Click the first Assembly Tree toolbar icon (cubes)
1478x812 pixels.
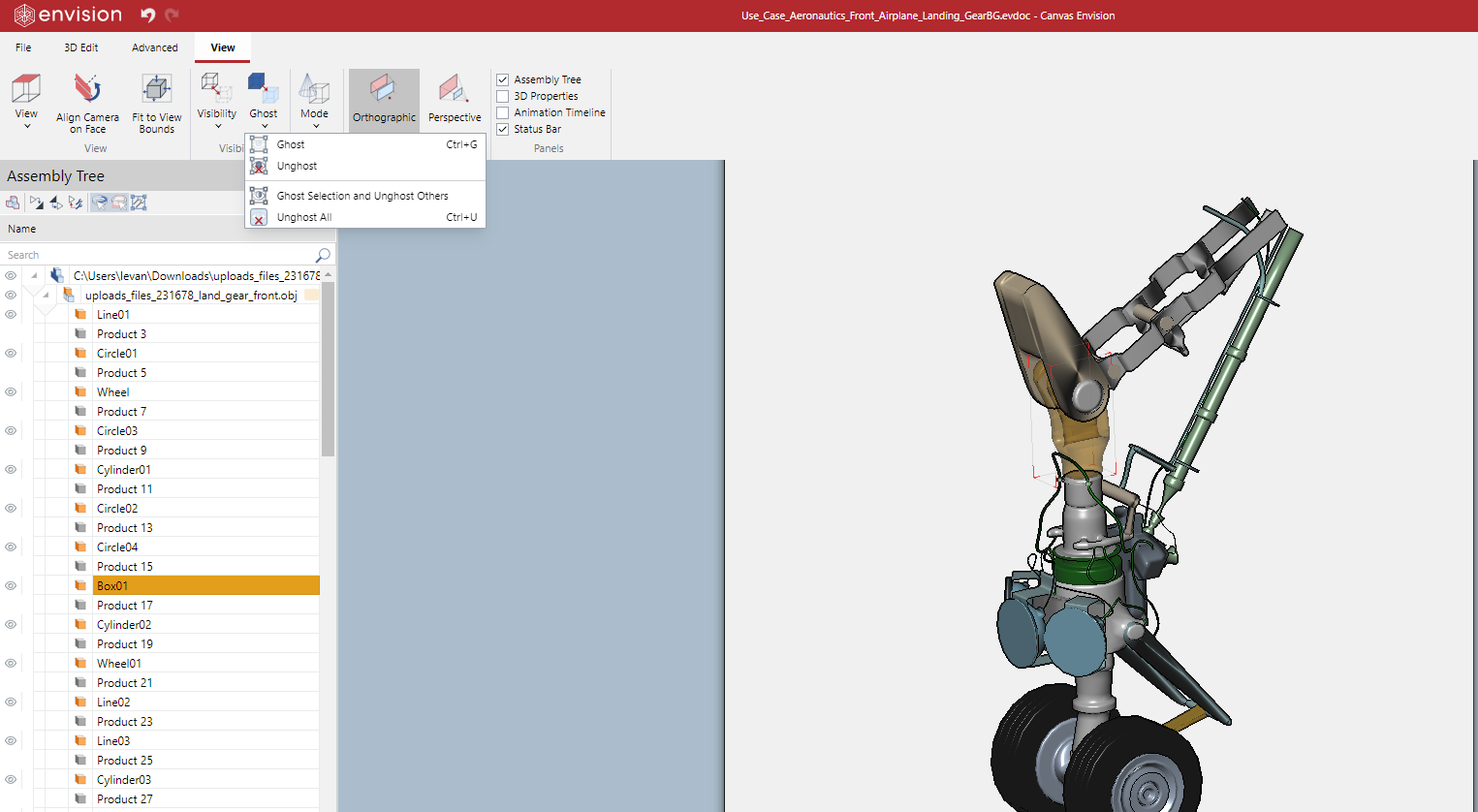13,203
